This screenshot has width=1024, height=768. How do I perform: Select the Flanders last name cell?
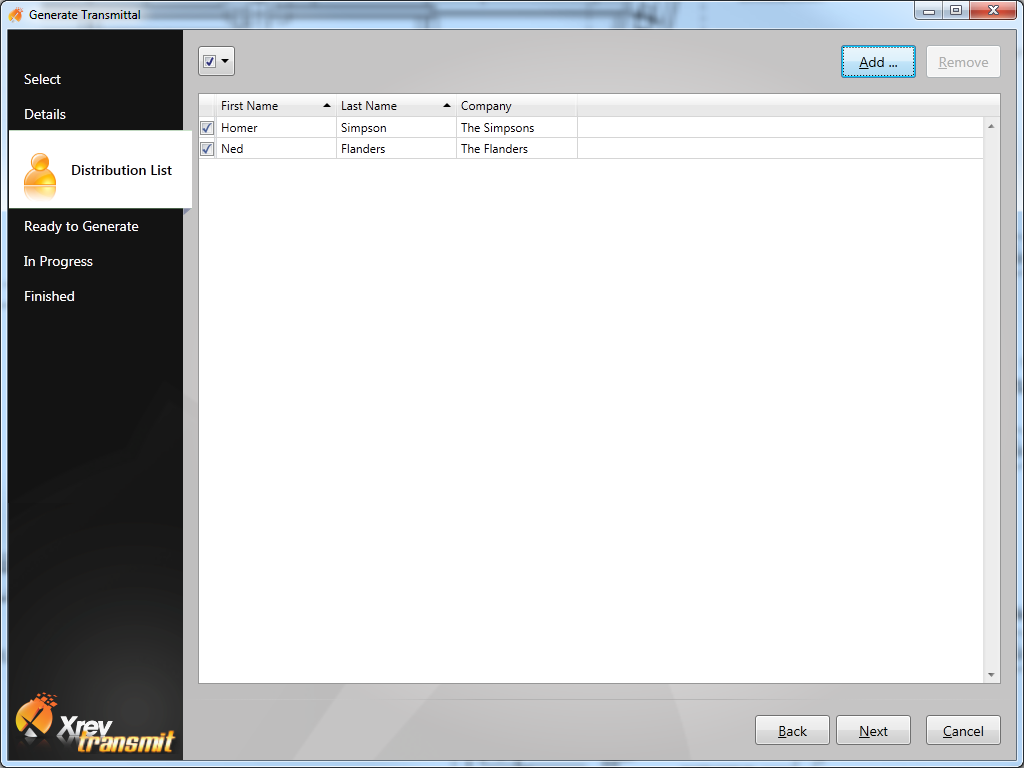[x=396, y=149]
